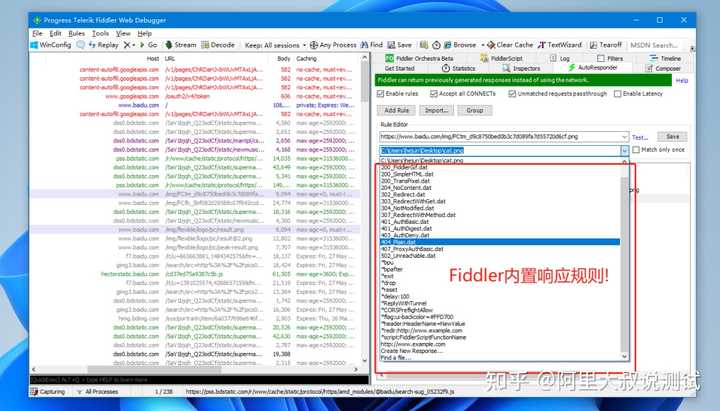Click the Group button

[475, 110]
